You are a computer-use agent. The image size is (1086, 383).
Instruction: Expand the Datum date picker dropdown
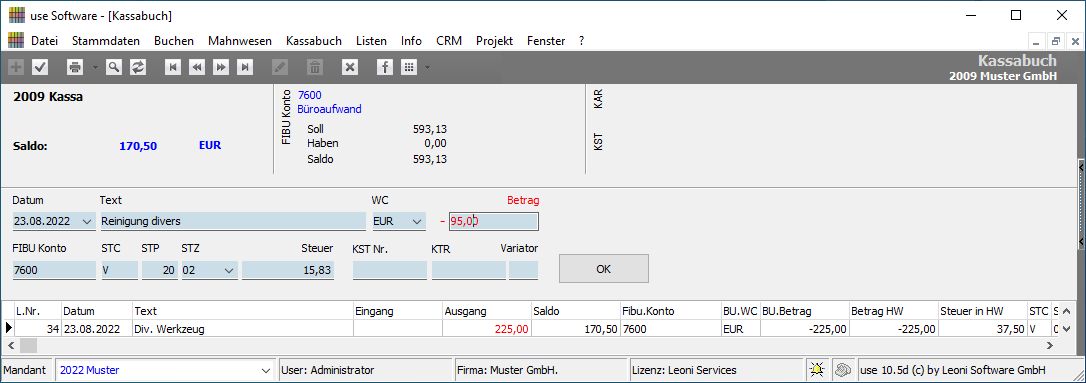(87, 222)
